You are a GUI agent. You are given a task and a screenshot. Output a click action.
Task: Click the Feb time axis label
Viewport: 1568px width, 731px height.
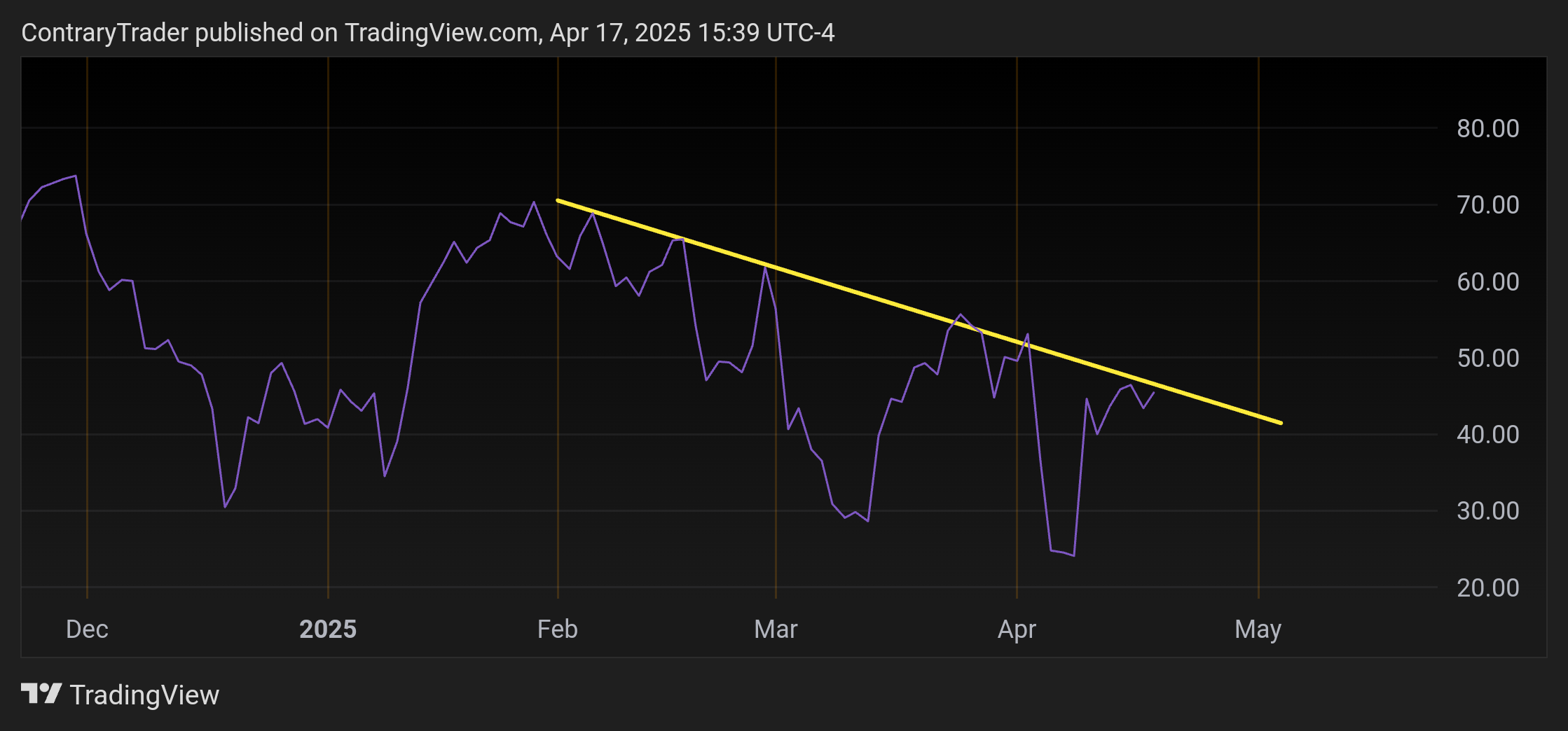[558, 629]
